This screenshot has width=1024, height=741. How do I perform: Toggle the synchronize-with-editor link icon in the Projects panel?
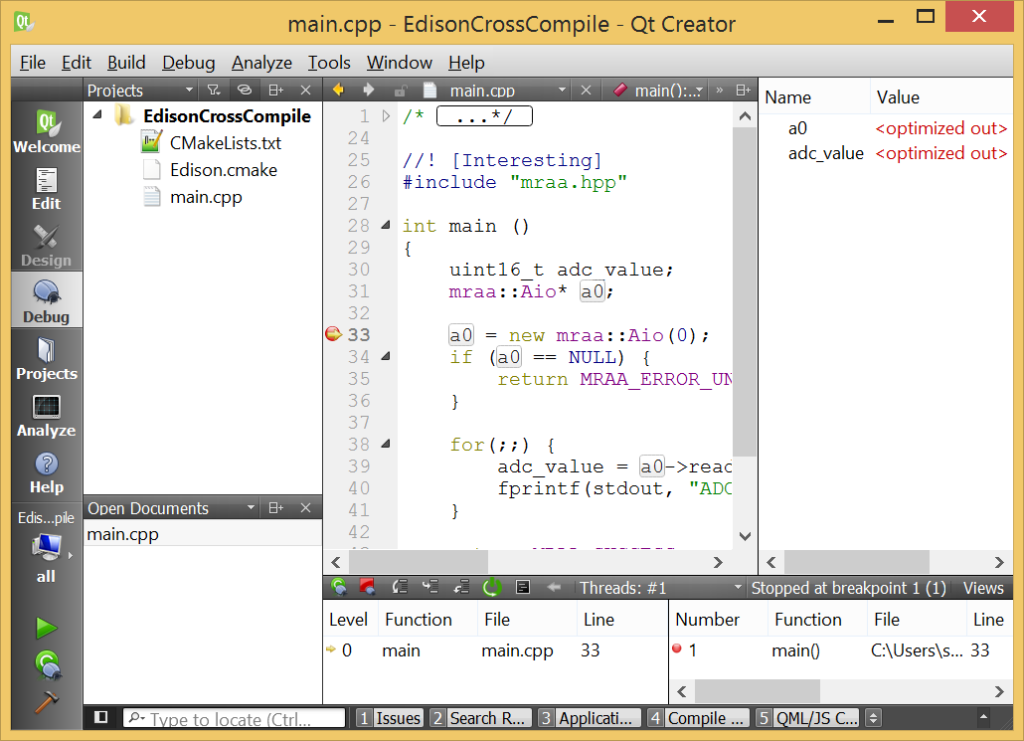(243, 90)
